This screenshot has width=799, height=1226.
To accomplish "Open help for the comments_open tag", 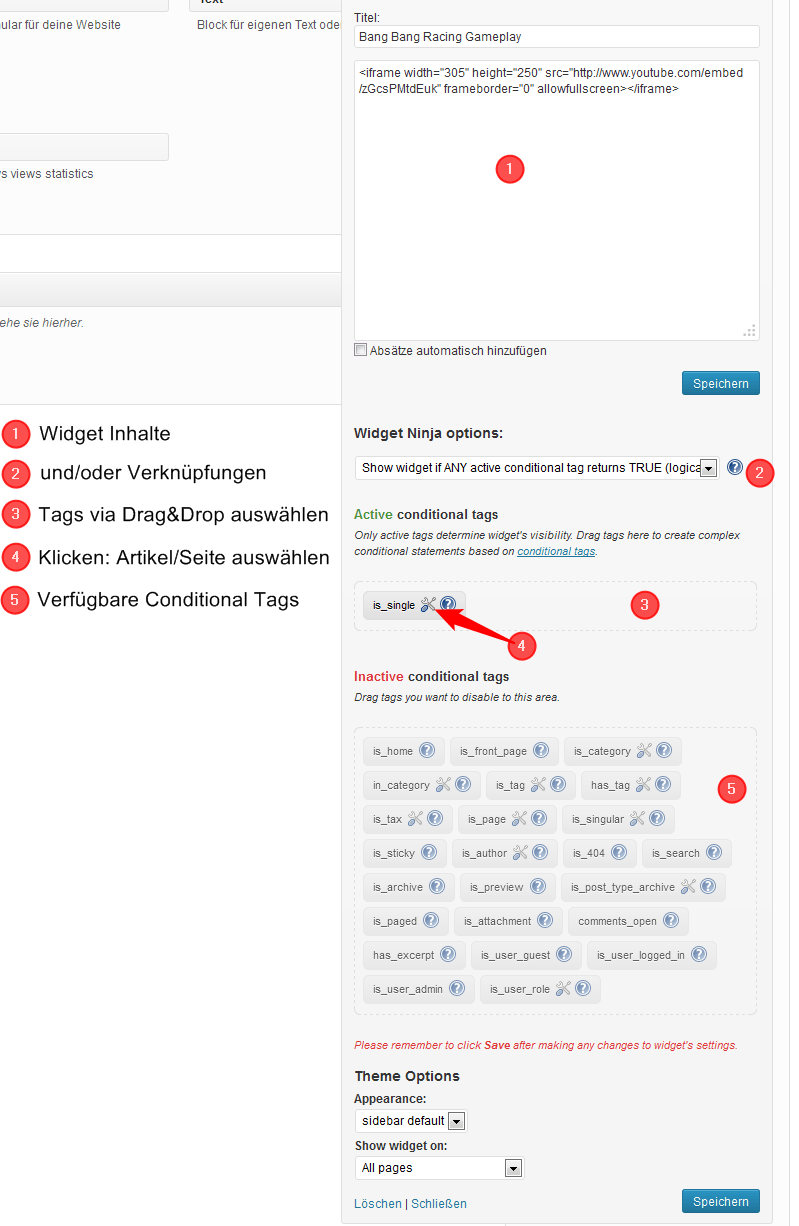I will pyautogui.click(x=671, y=921).
